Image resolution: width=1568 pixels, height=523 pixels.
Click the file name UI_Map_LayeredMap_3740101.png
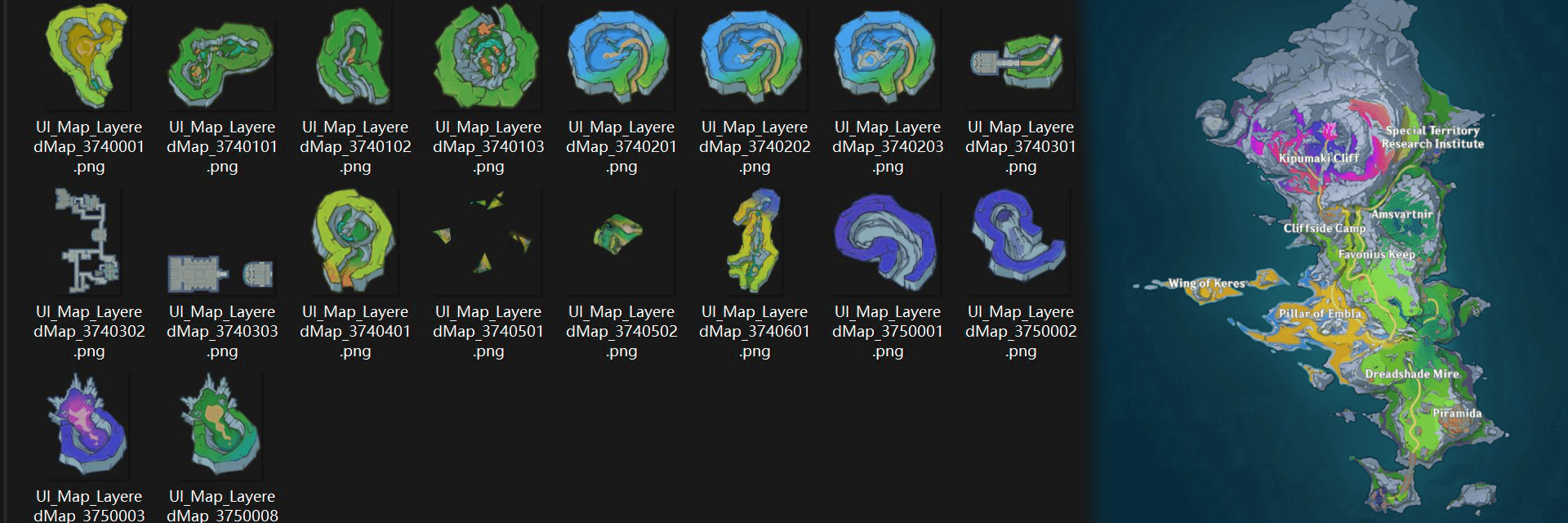pos(222,147)
